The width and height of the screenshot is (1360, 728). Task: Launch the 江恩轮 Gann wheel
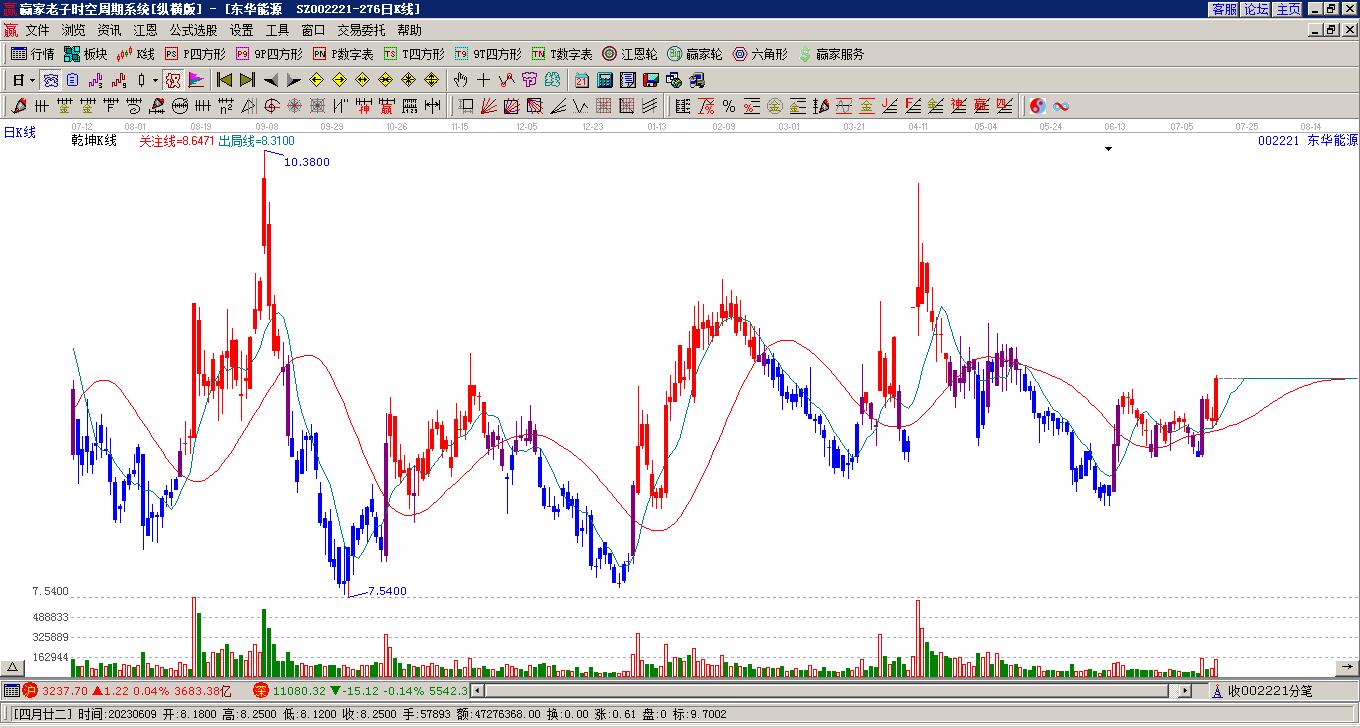630,54
